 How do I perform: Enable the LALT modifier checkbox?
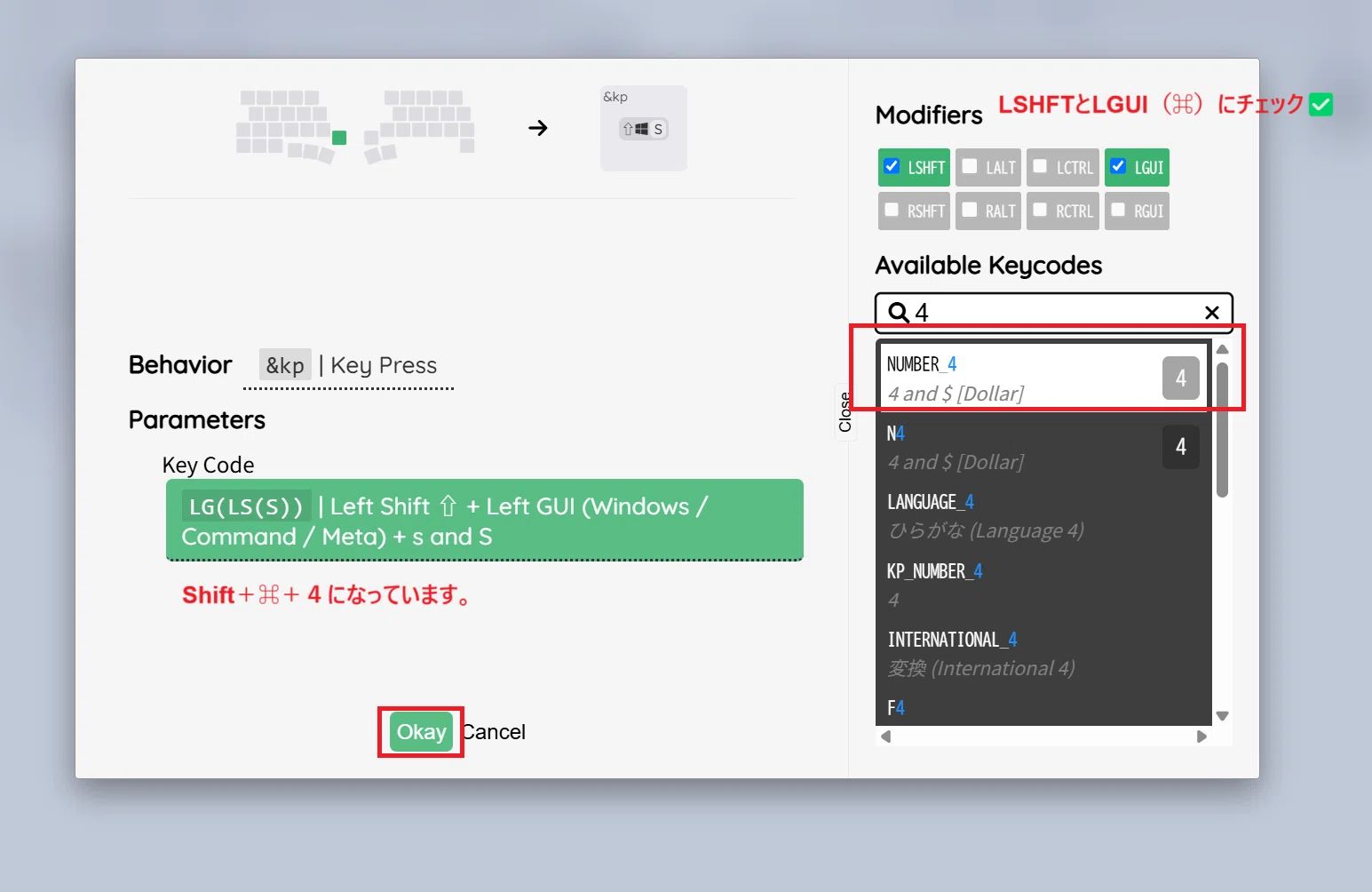[970, 166]
